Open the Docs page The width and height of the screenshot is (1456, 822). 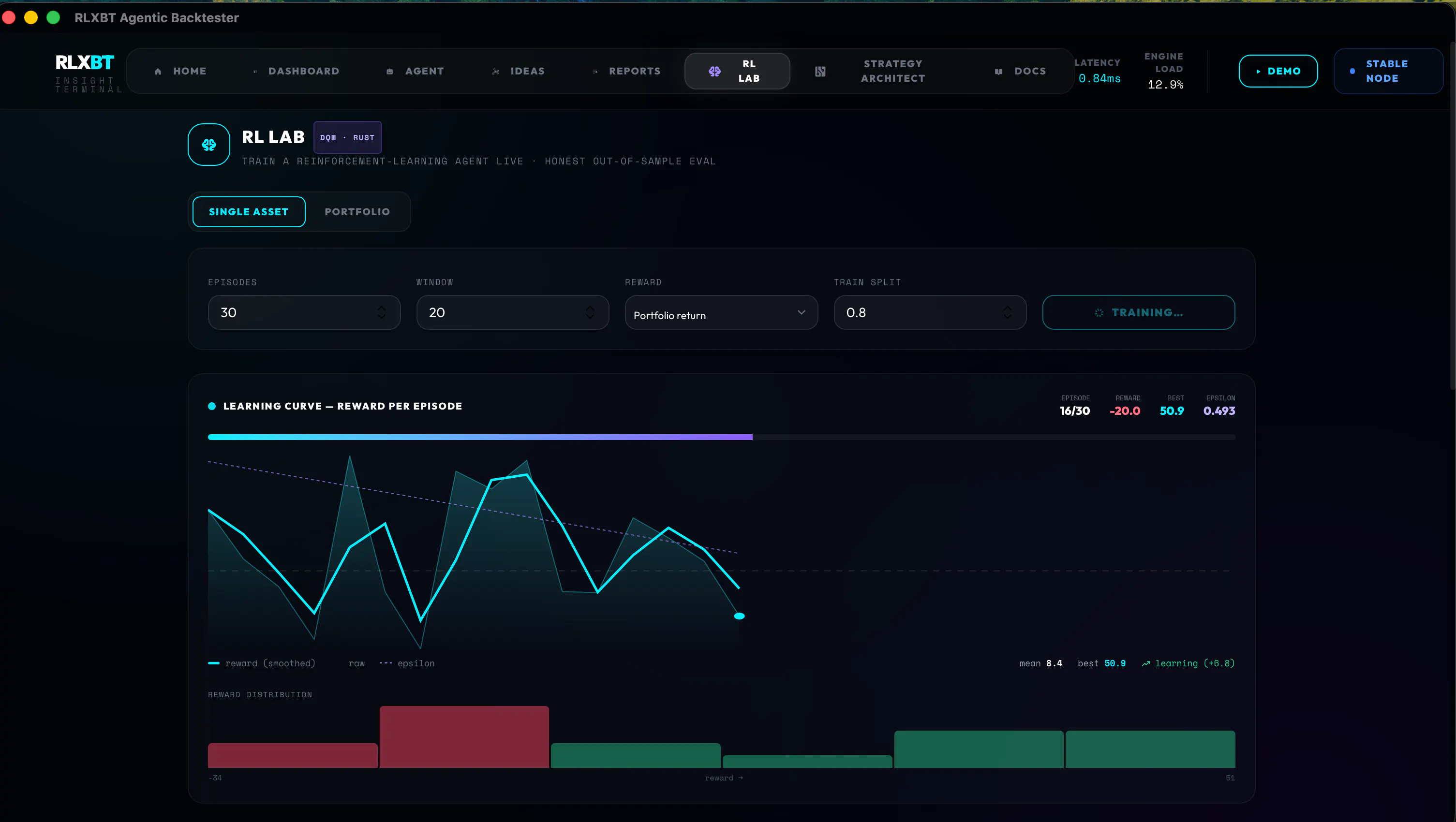point(1020,71)
